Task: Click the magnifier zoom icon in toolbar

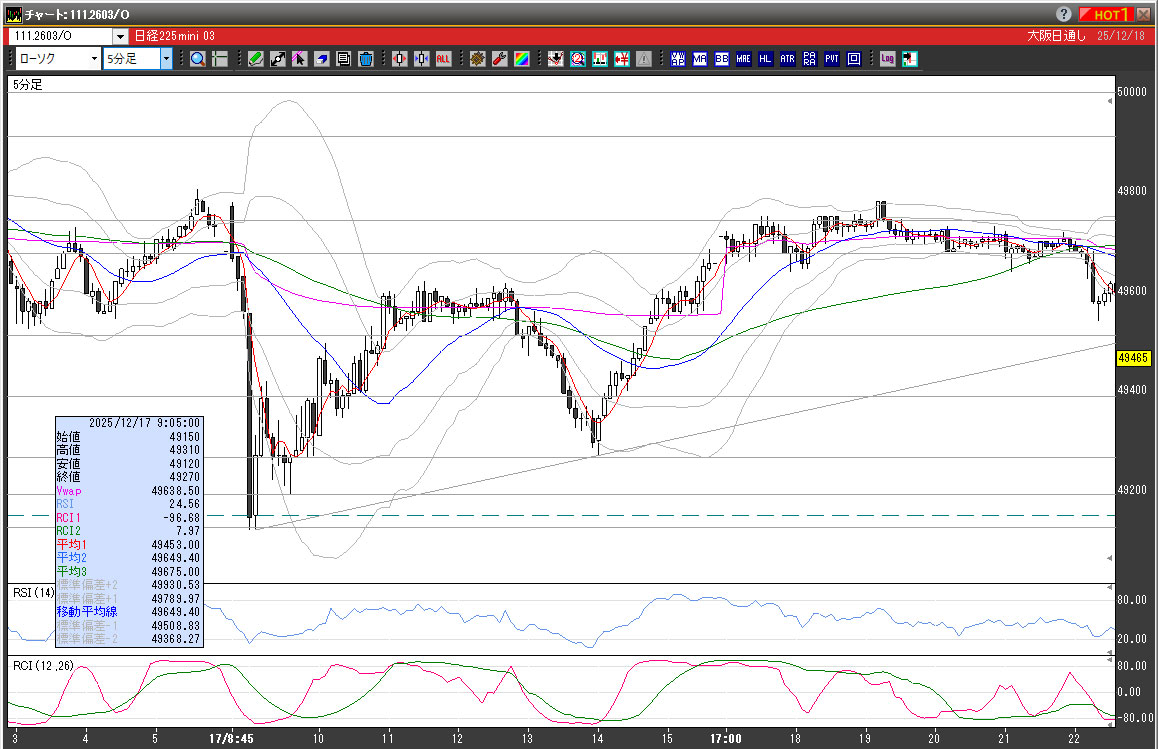Action: (198, 59)
